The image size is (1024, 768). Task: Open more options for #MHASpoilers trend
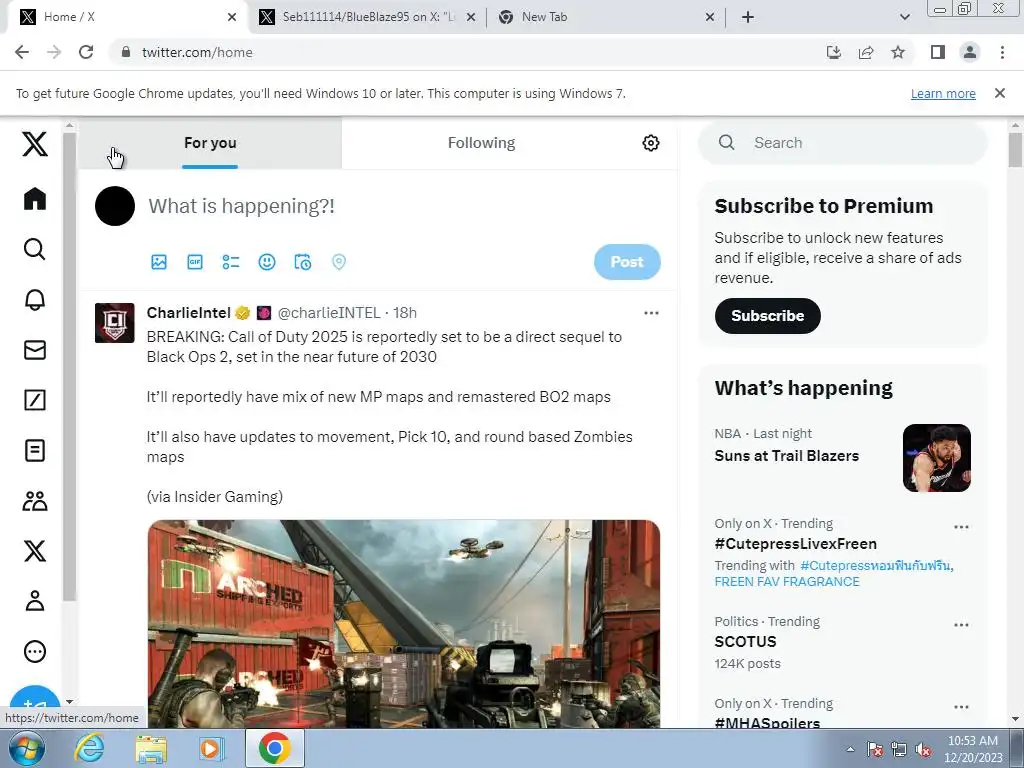click(961, 707)
